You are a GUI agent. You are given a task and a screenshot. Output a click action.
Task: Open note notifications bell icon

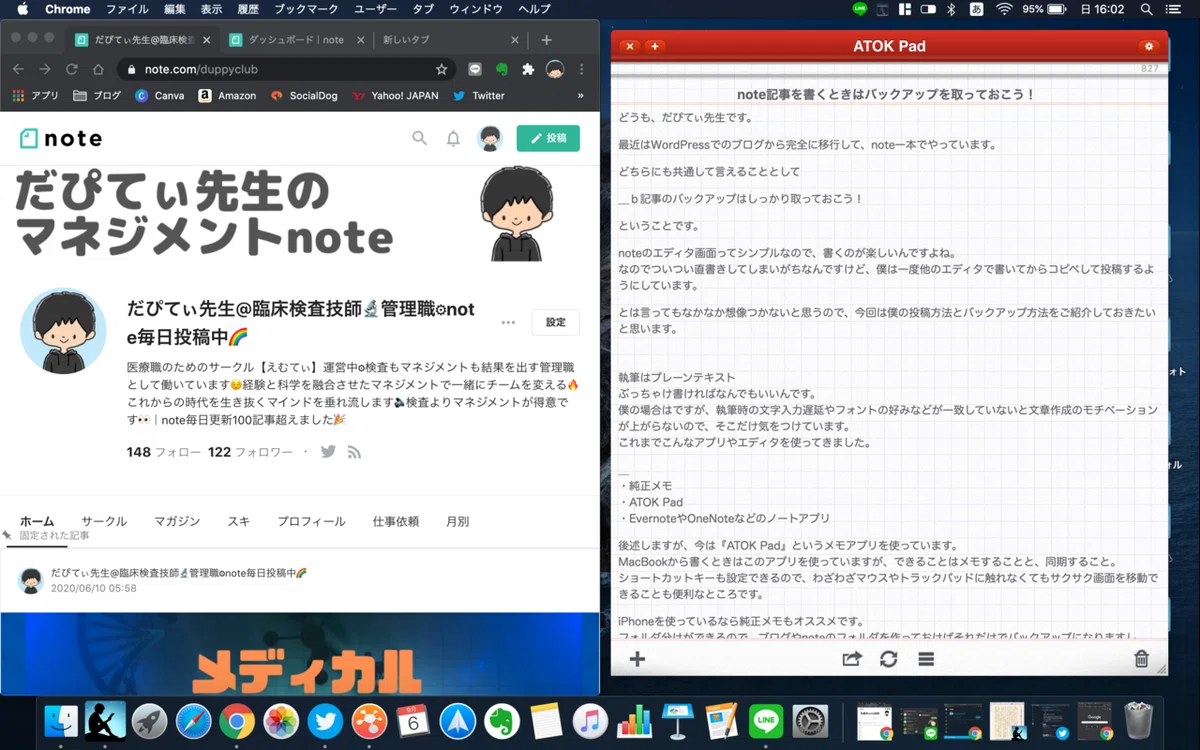click(453, 138)
